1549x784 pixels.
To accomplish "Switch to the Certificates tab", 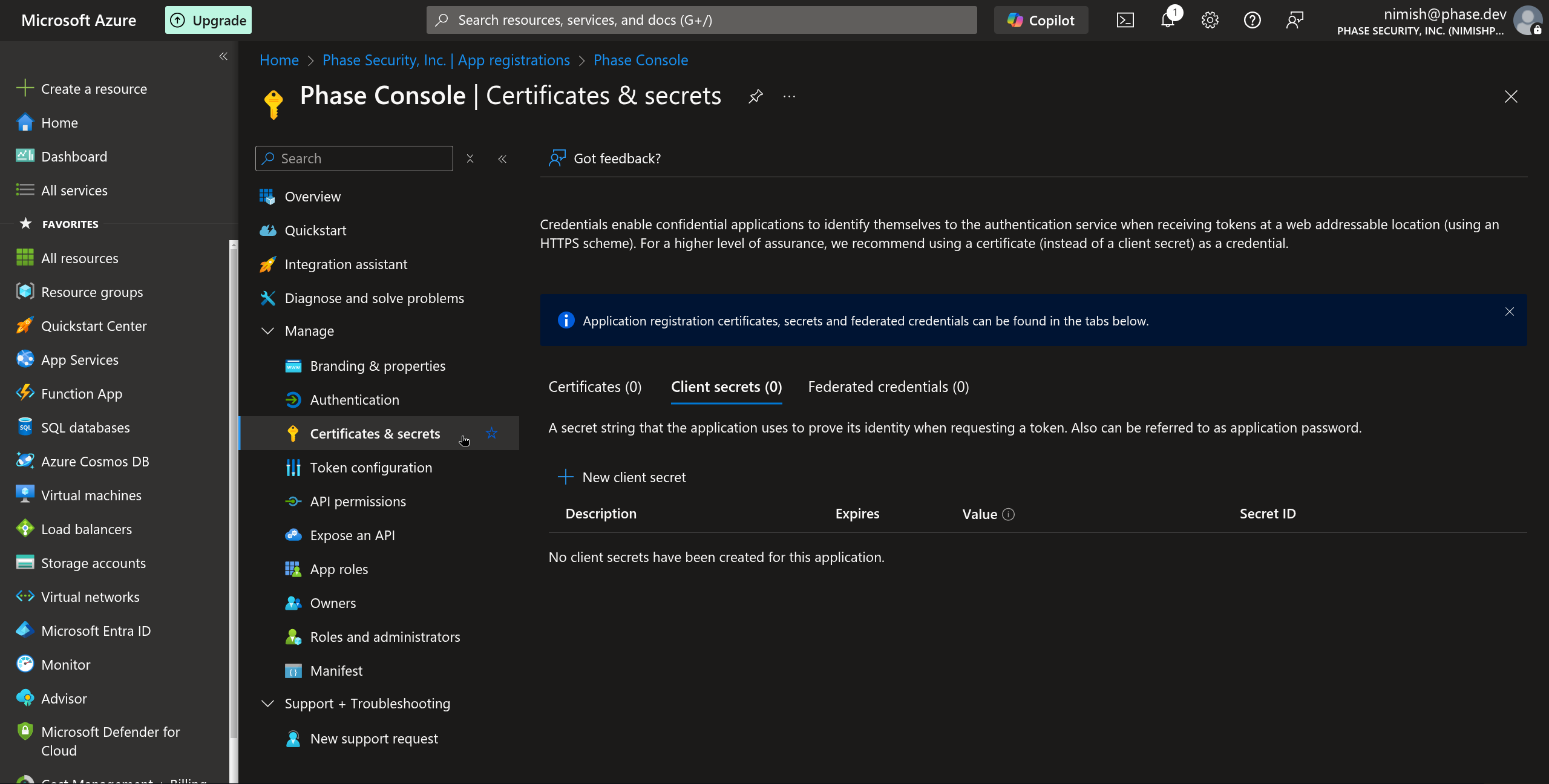I will [x=594, y=387].
